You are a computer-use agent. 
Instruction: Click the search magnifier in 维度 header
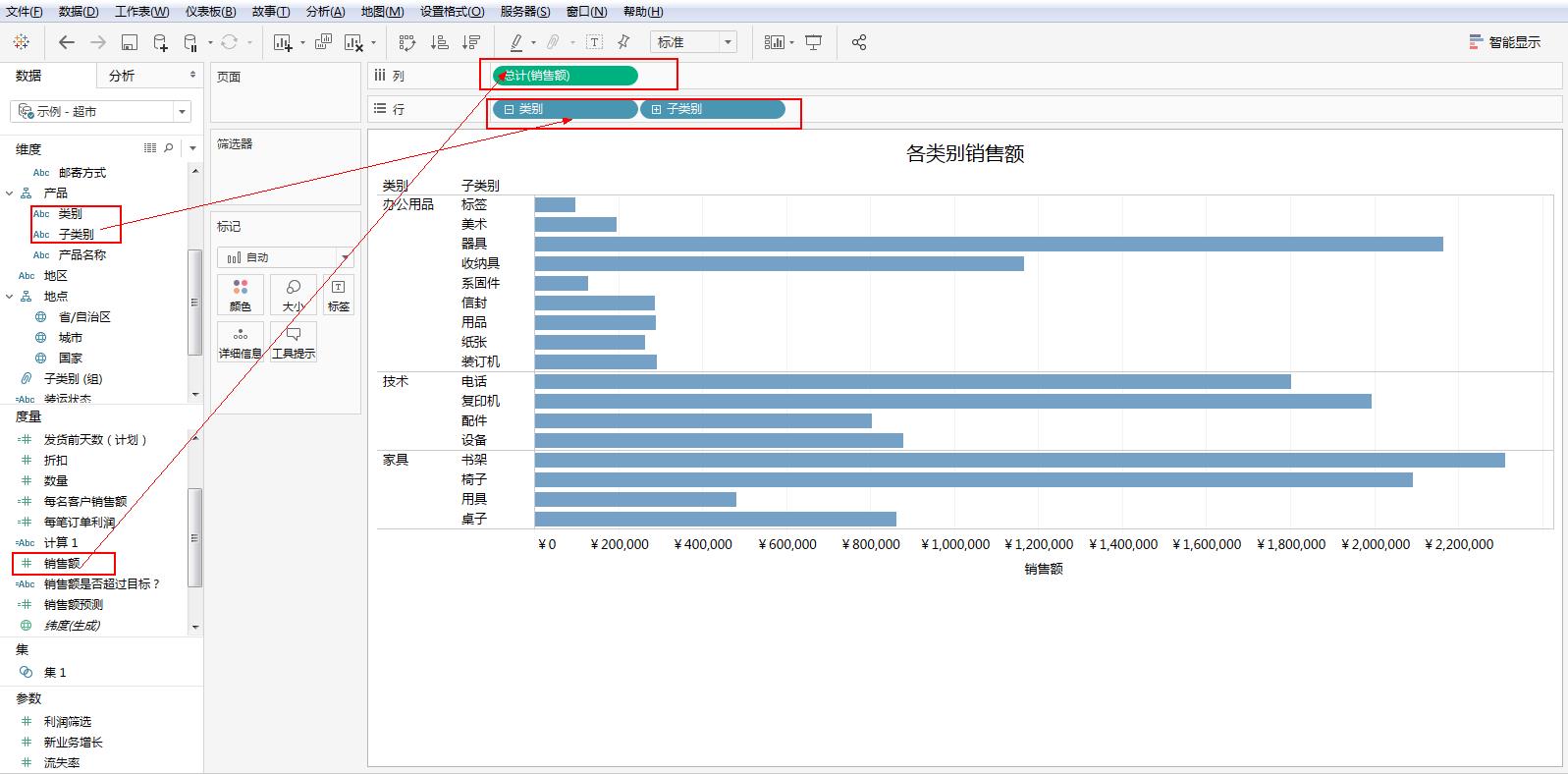click(169, 147)
